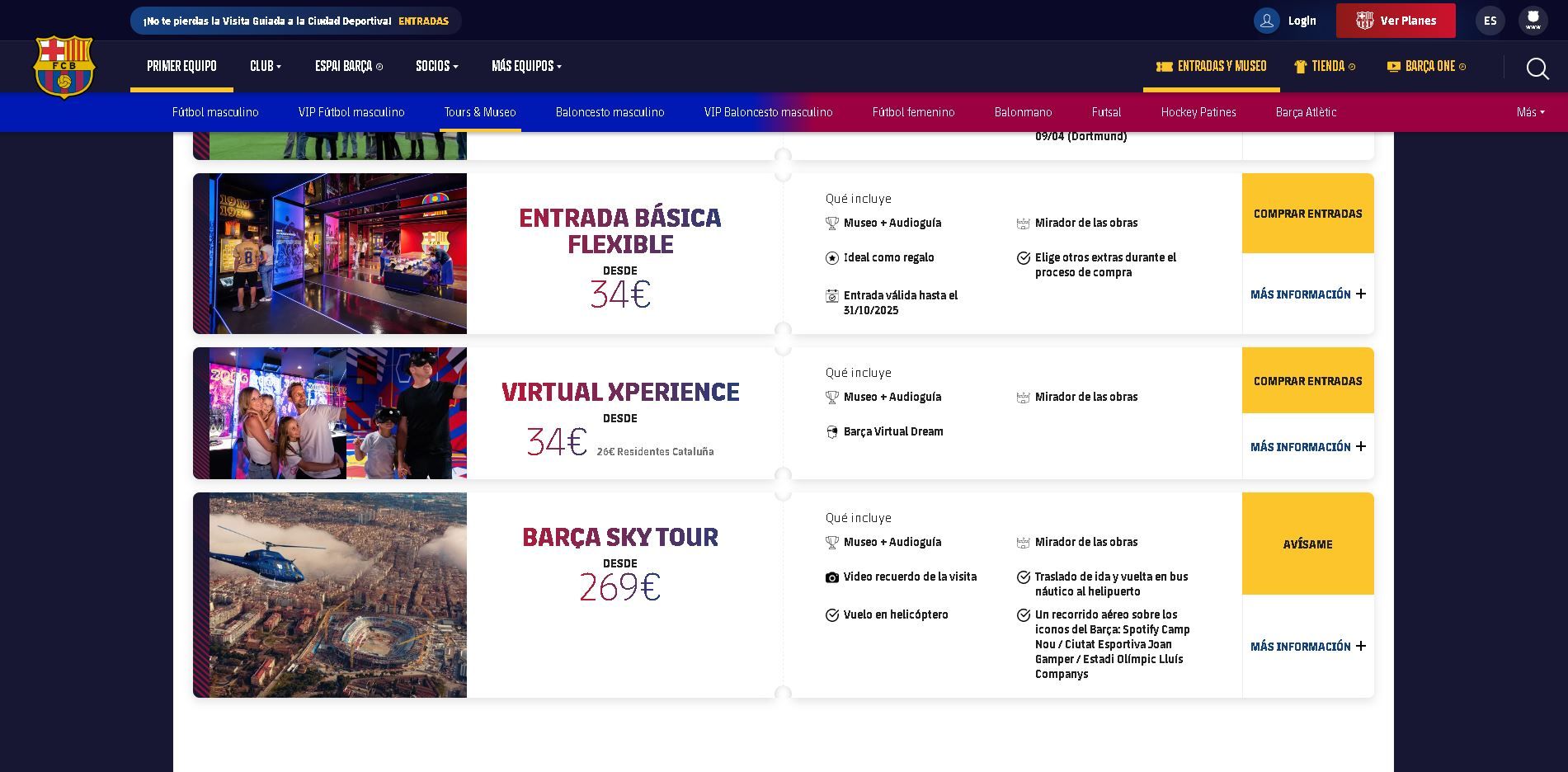1568x772 pixels.
Task: Select the Primer Equipo menu item
Action: (x=181, y=66)
